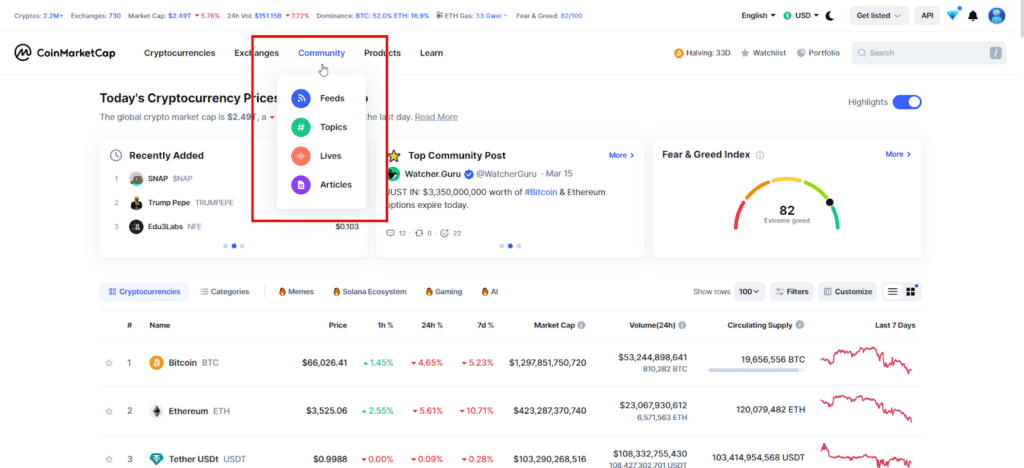The image size is (1024, 468).
Task: Click the Read More link
Action: pos(436,117)
